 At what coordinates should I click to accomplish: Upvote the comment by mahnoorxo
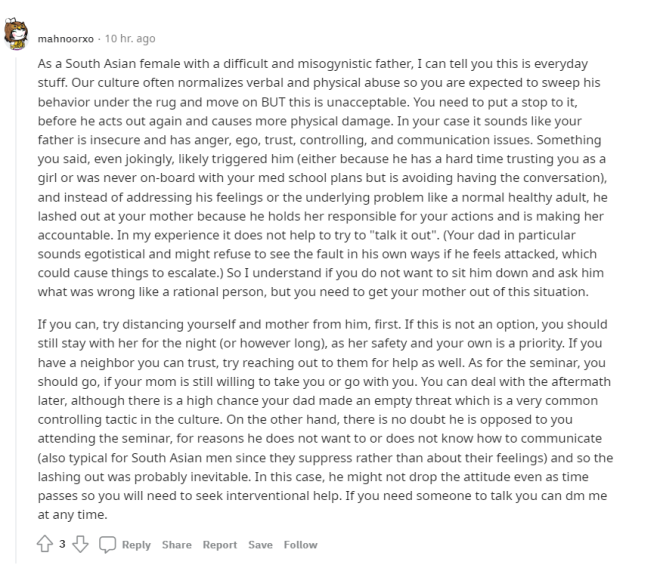[x=45, y=544]
